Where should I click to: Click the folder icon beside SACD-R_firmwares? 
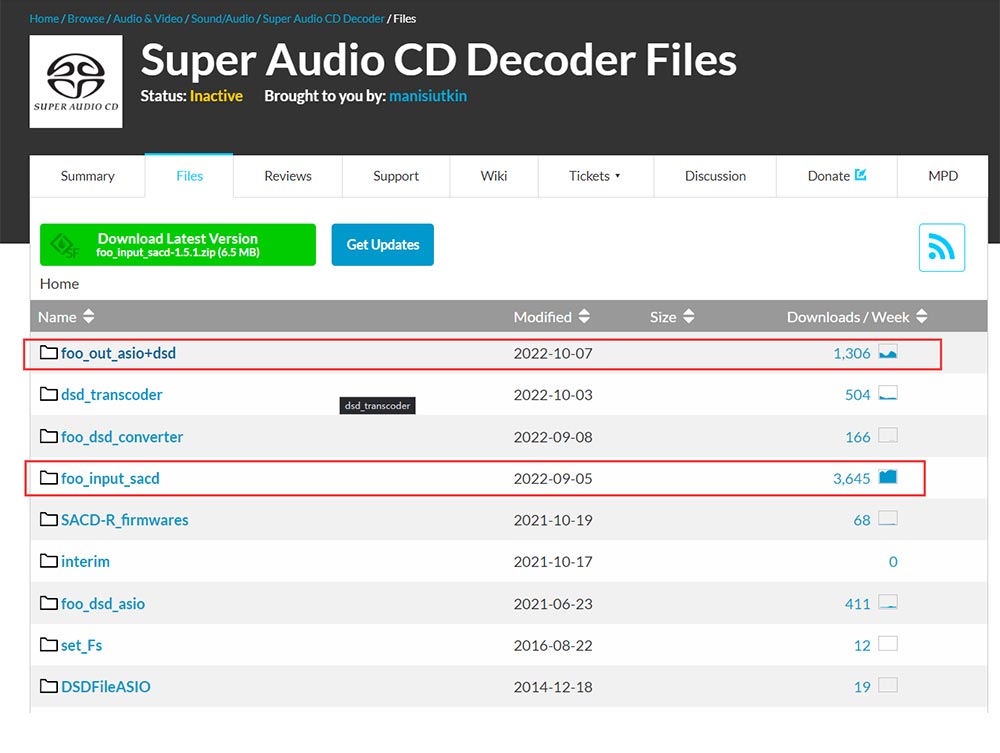click(48, 520)
